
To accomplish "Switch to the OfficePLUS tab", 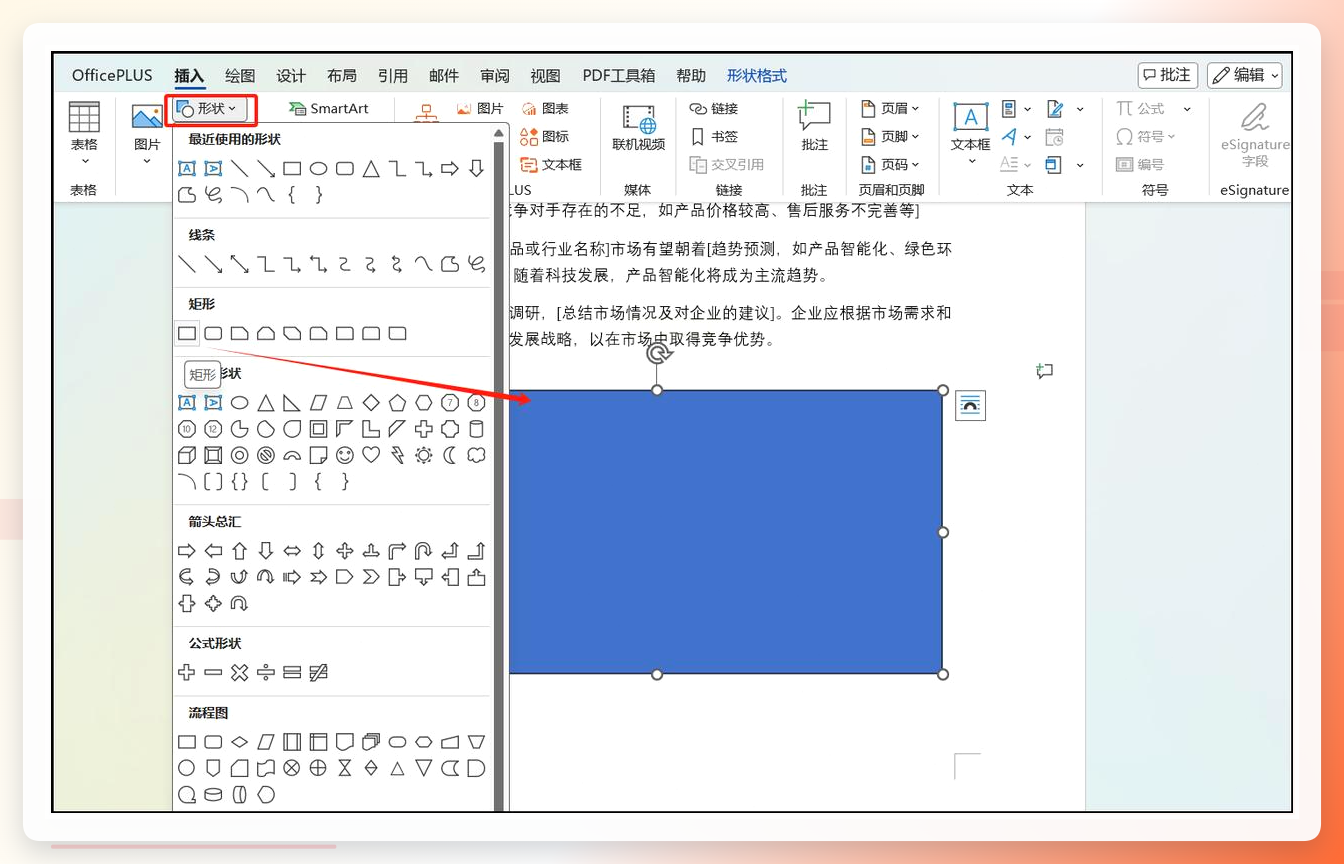I will 112,76.
